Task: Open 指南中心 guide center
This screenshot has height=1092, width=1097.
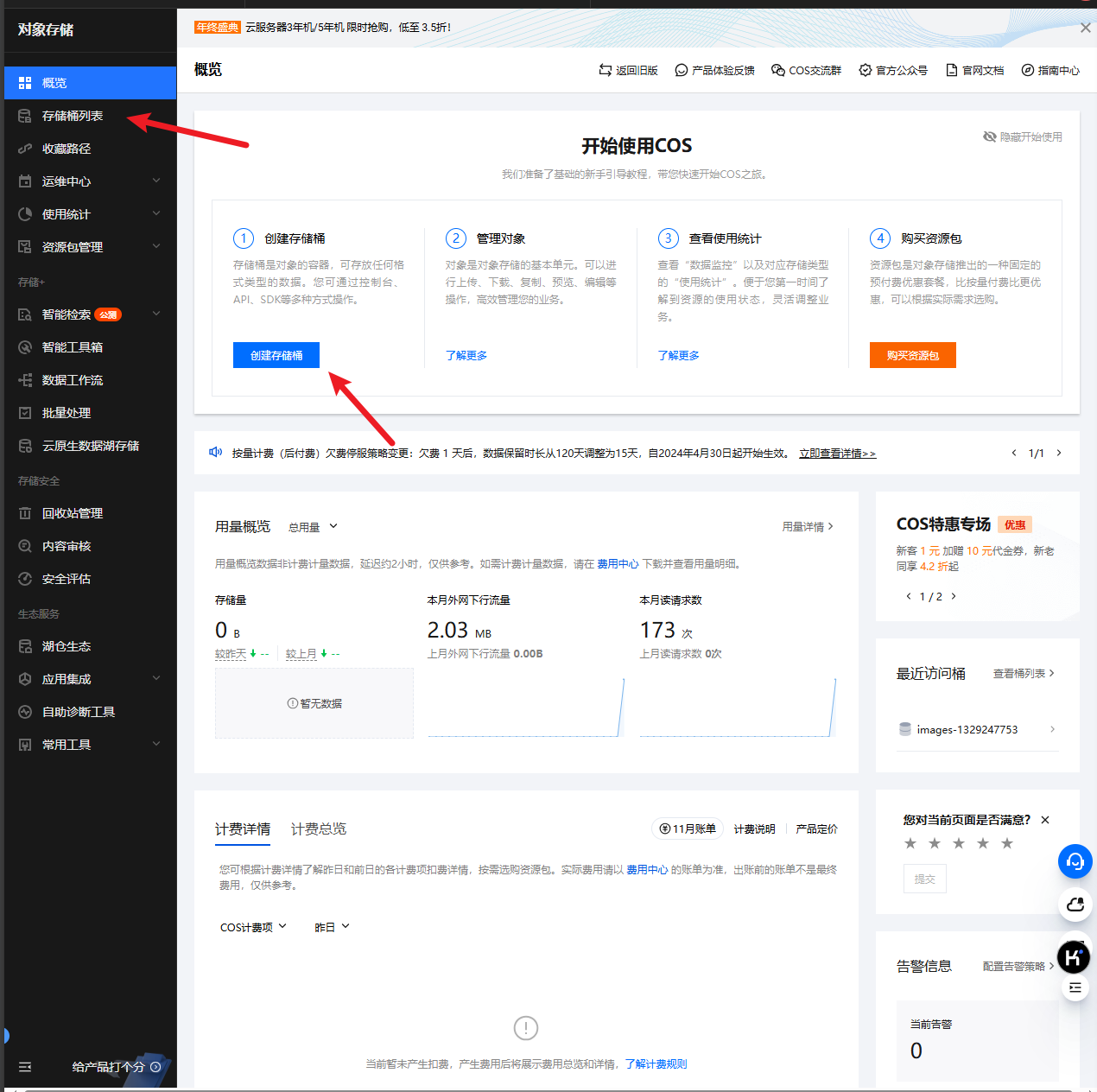Action: pyautogui.click(x=1050, y=71)
